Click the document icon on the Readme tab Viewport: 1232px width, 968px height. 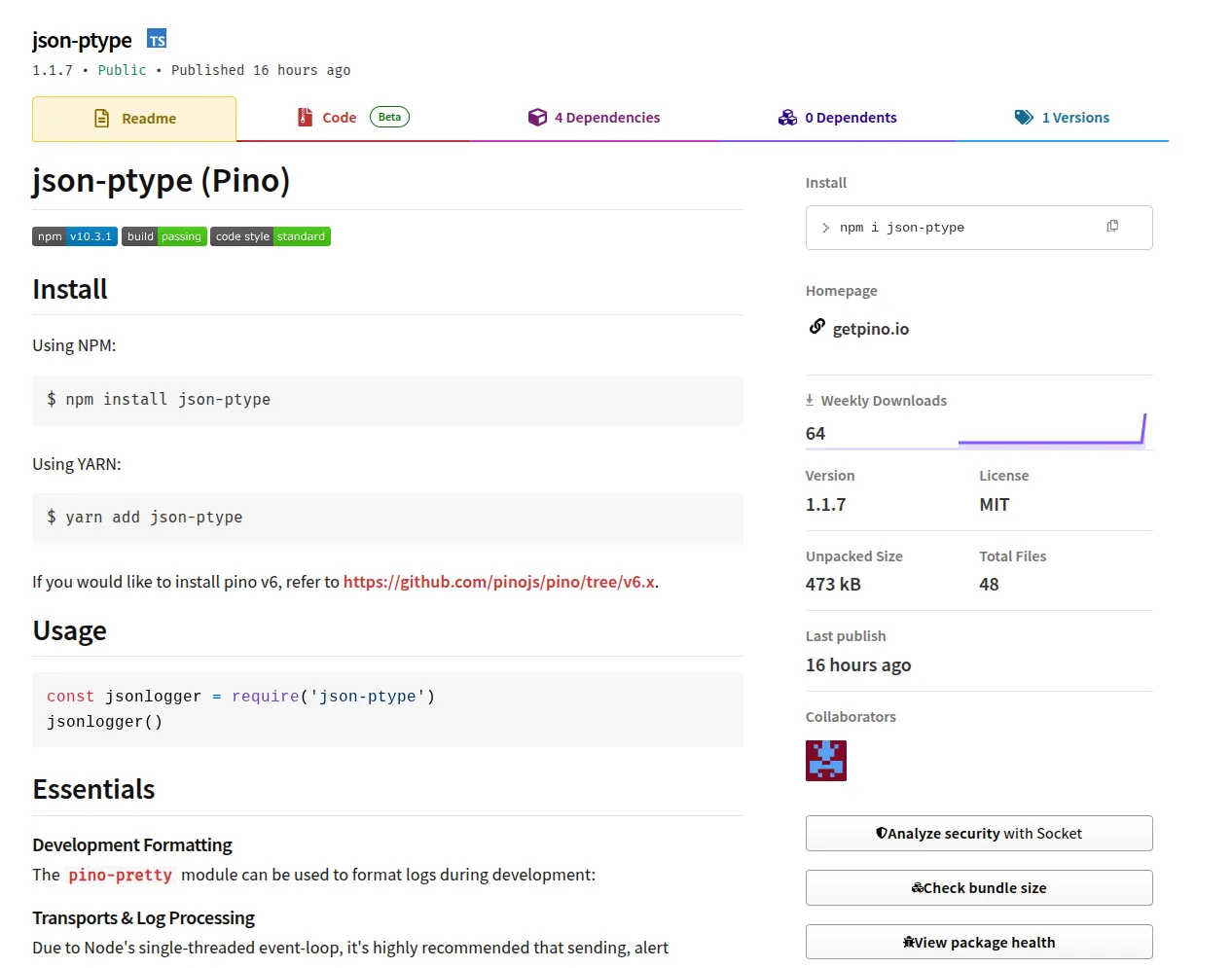102,117
